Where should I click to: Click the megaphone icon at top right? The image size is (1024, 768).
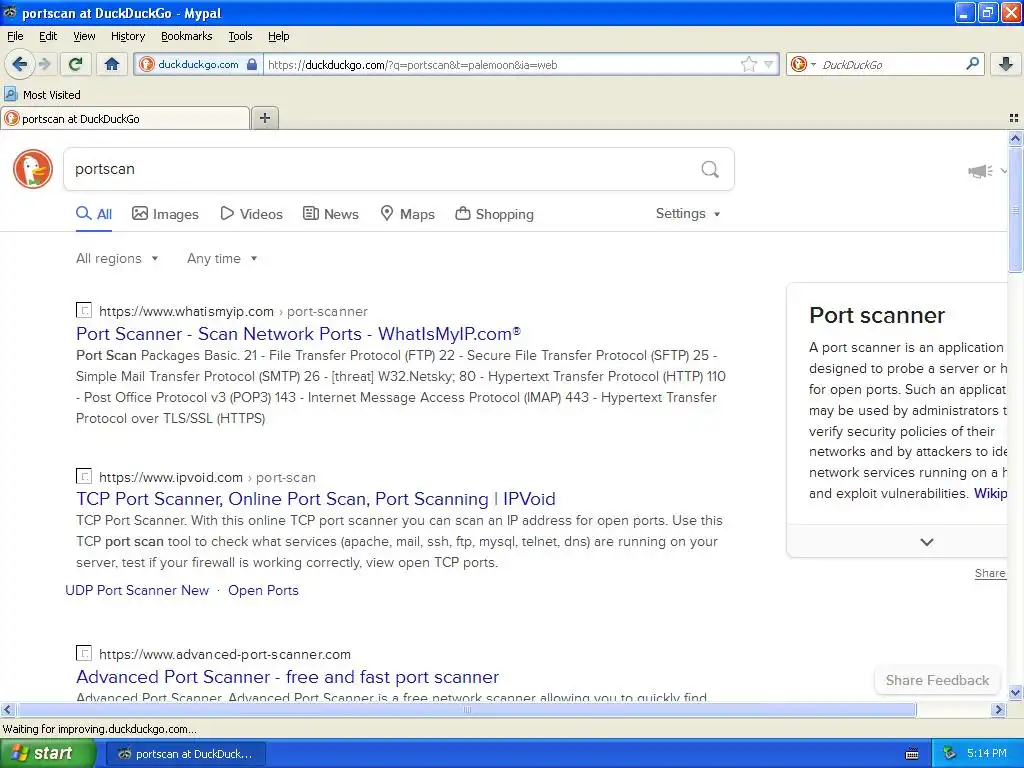click(980, 171)
